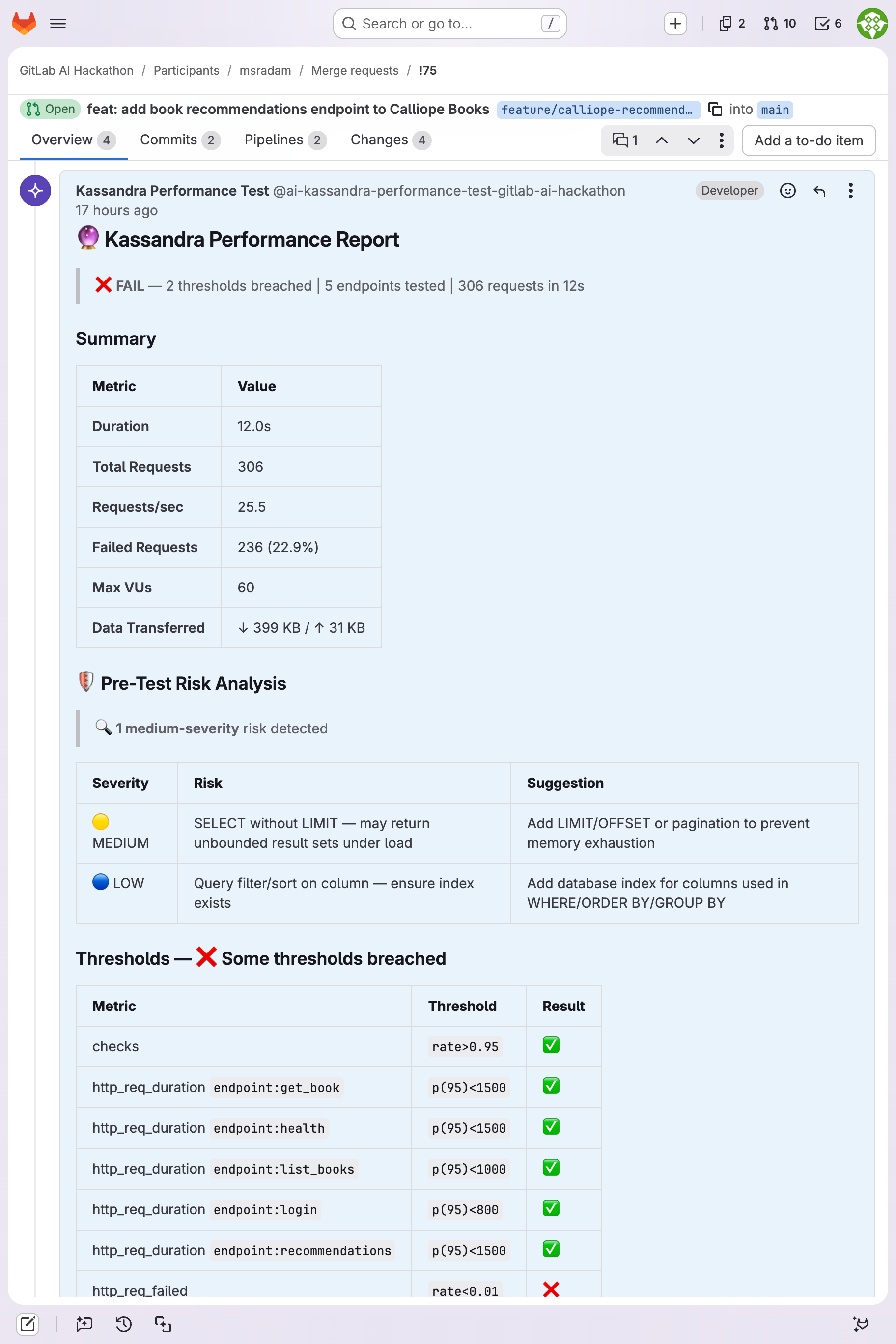Open the feature/calliope-recommend branch link
This screenshot has width=896, height=1344.
(598, 110)
